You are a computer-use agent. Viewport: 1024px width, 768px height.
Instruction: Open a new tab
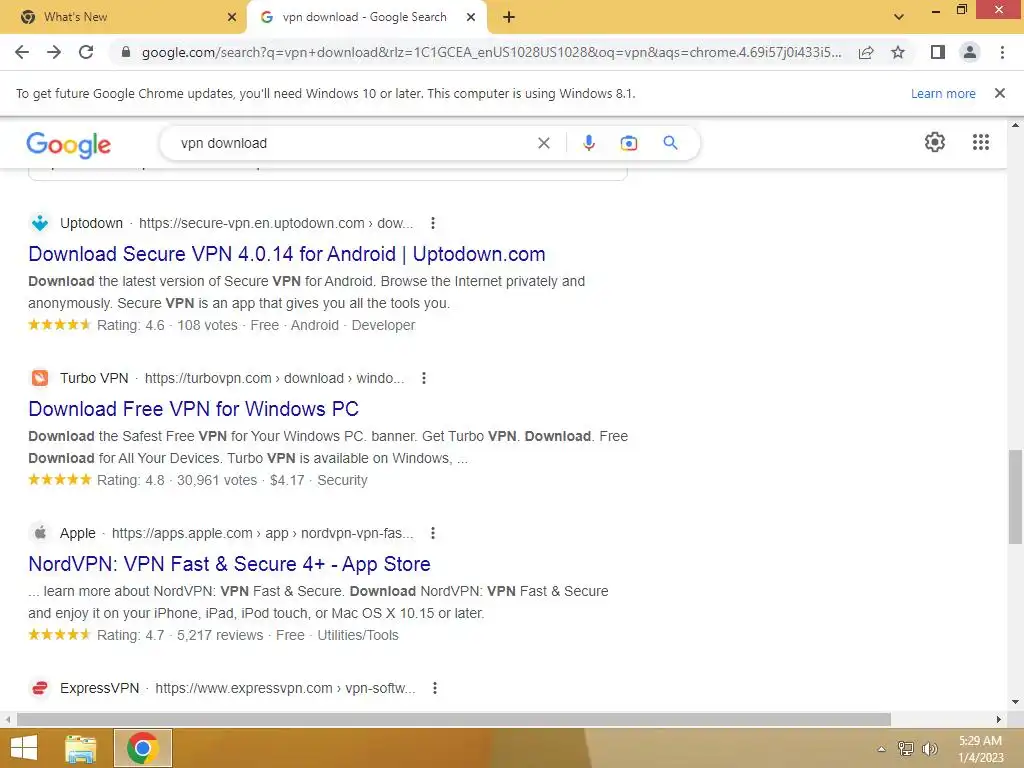pos(509,18)
